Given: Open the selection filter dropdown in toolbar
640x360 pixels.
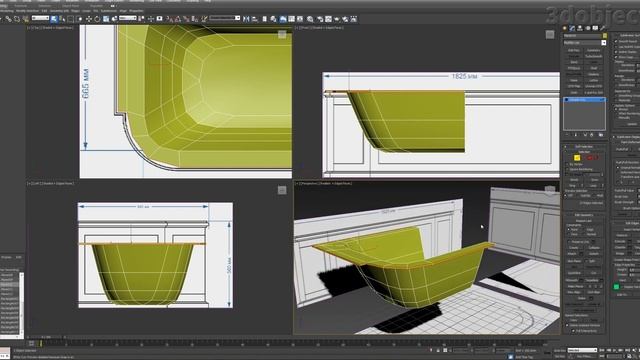Looking at the screenshot, I should 40,18.
